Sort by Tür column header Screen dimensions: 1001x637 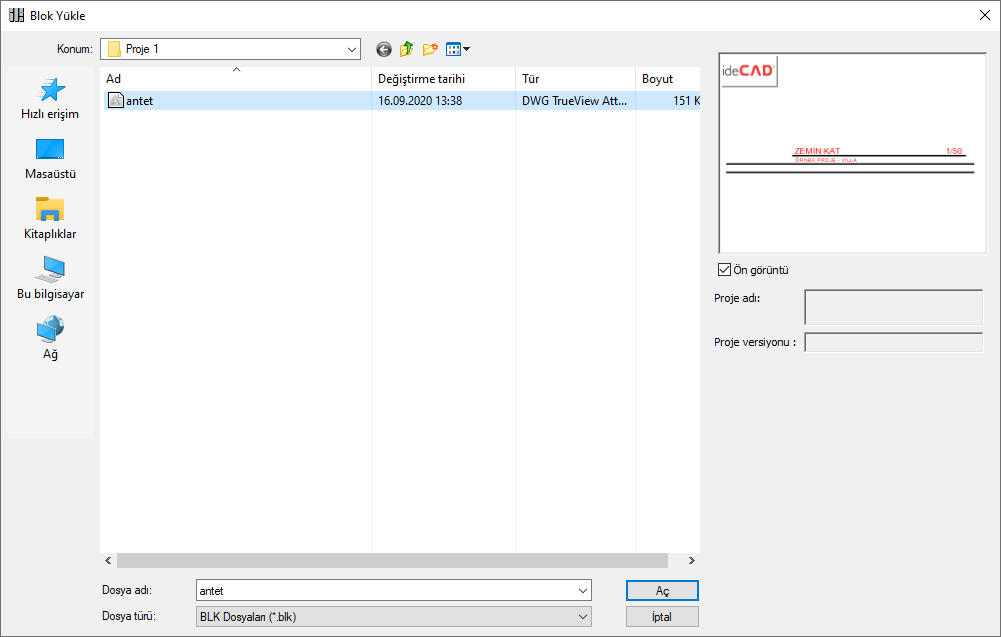(575, 79)
